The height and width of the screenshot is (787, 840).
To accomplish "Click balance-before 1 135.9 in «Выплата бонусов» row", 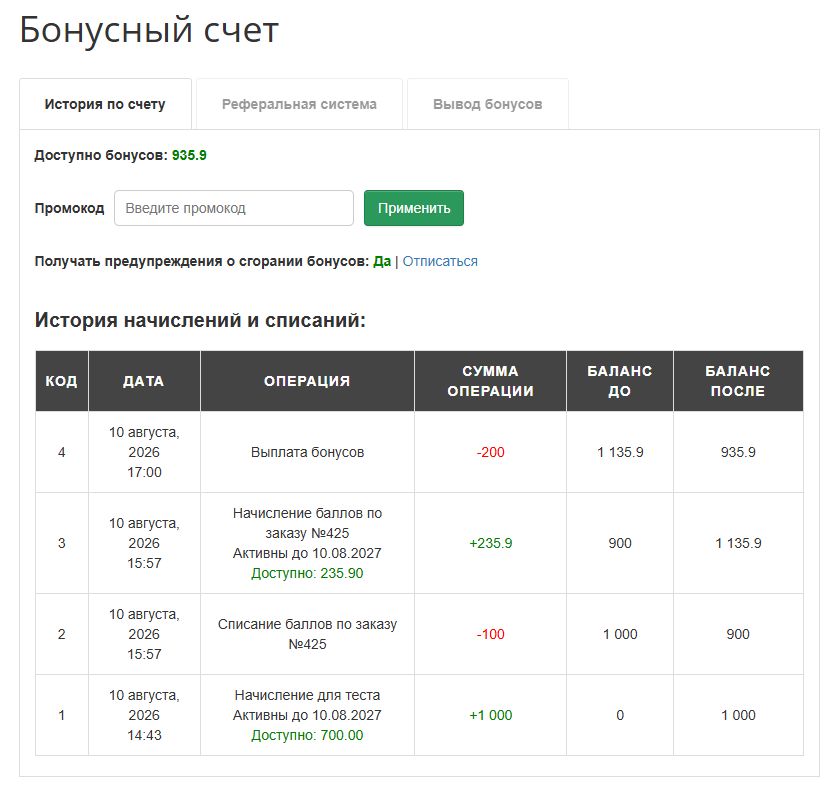I will pyautogui.click(x=620, y=452).
